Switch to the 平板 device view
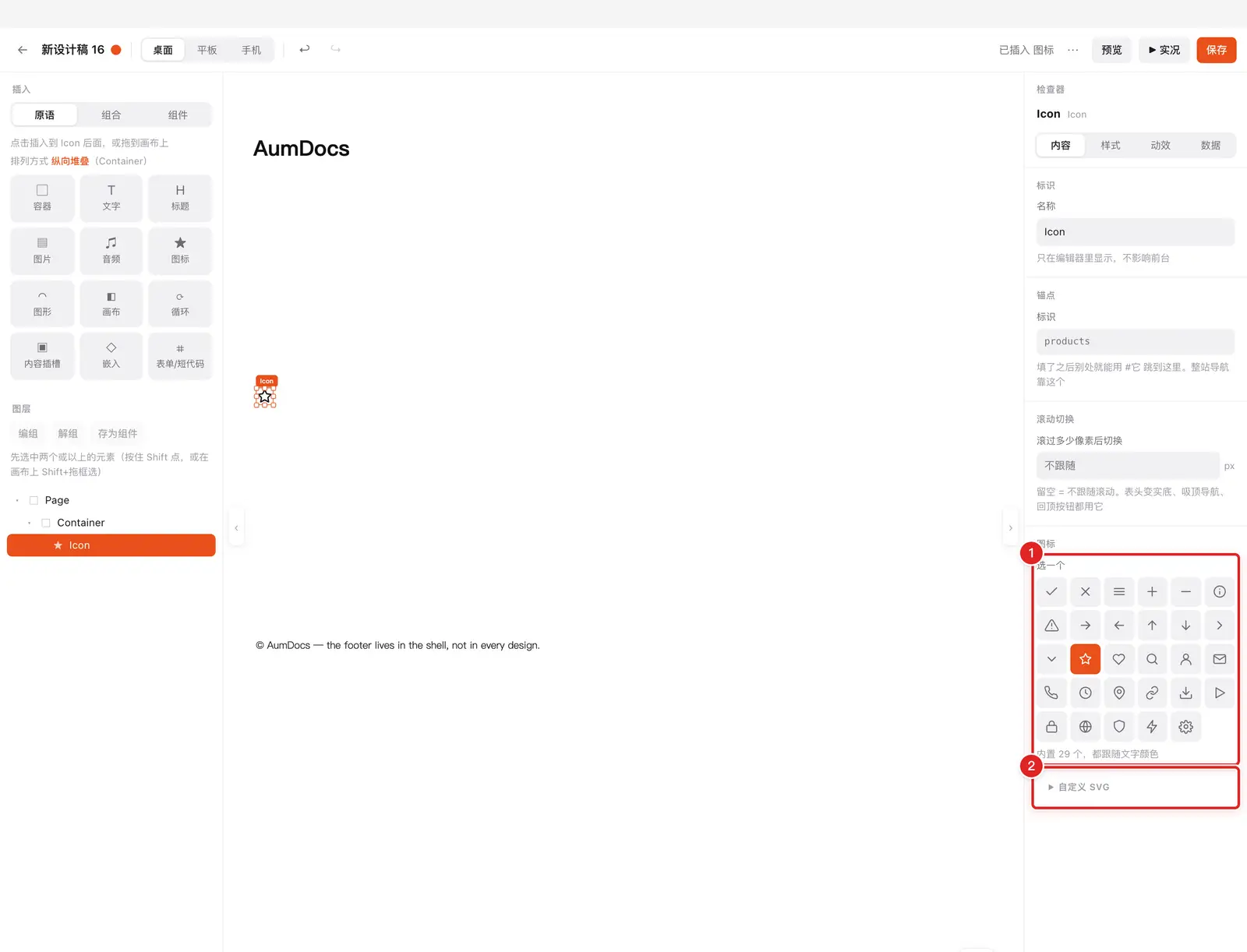Image resolution: width=1247 pixels, height=952 pixels. point(207,50)
